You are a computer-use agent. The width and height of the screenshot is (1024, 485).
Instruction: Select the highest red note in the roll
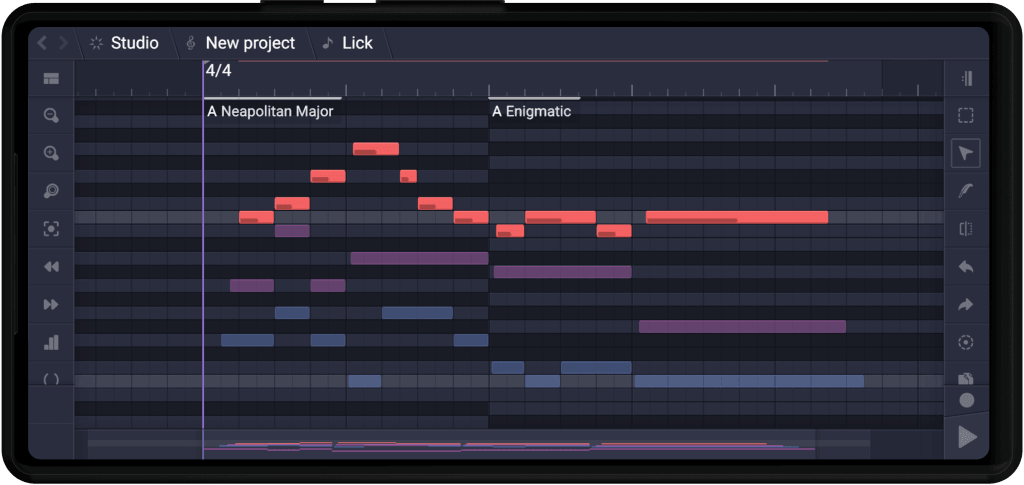(376, 149)
